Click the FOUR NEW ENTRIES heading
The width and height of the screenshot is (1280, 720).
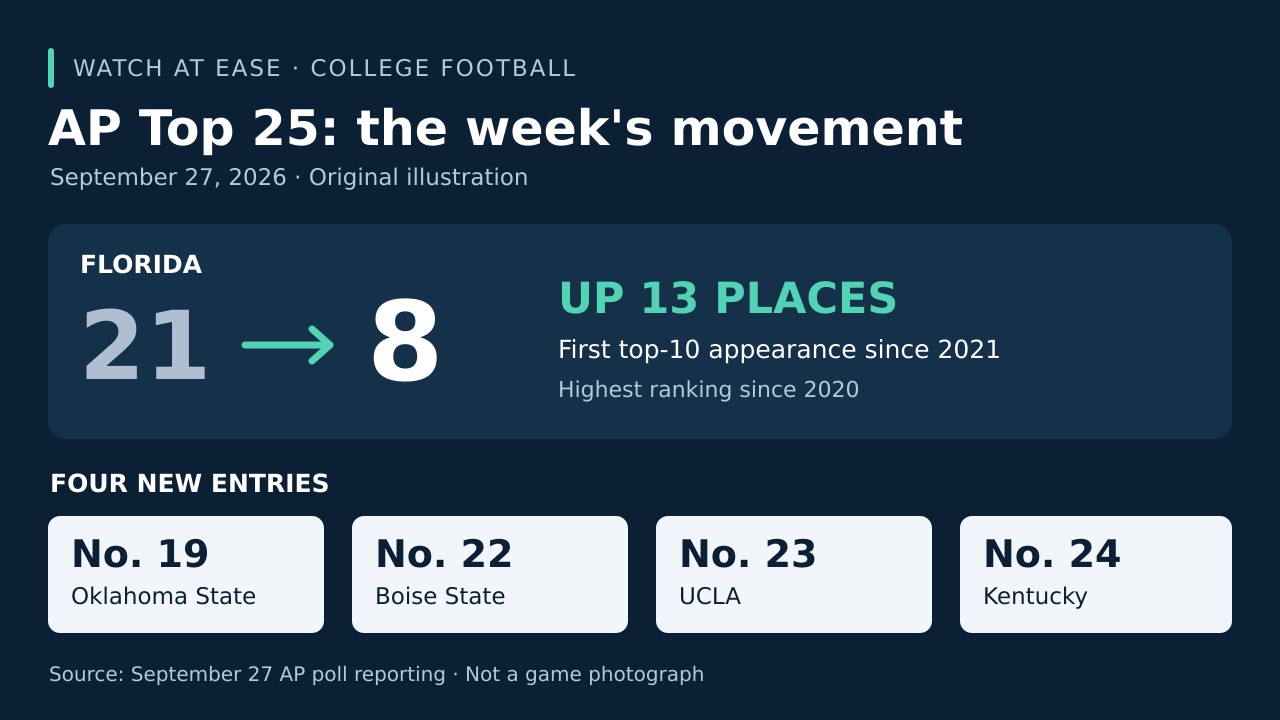click(190, 484)
